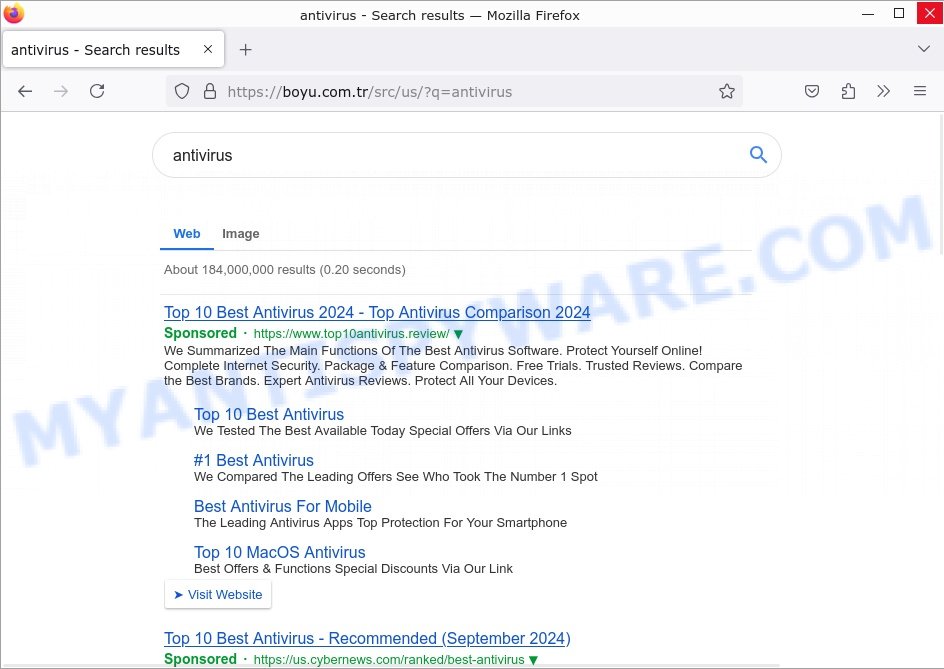This screenshot has width=944, height=669.
Task: Close the antivirus search results tab
Action: point(208,49)
